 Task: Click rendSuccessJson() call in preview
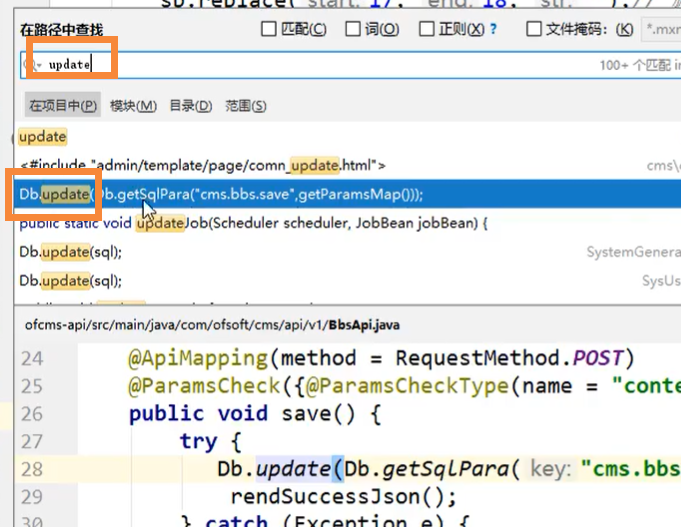[343, 497]
